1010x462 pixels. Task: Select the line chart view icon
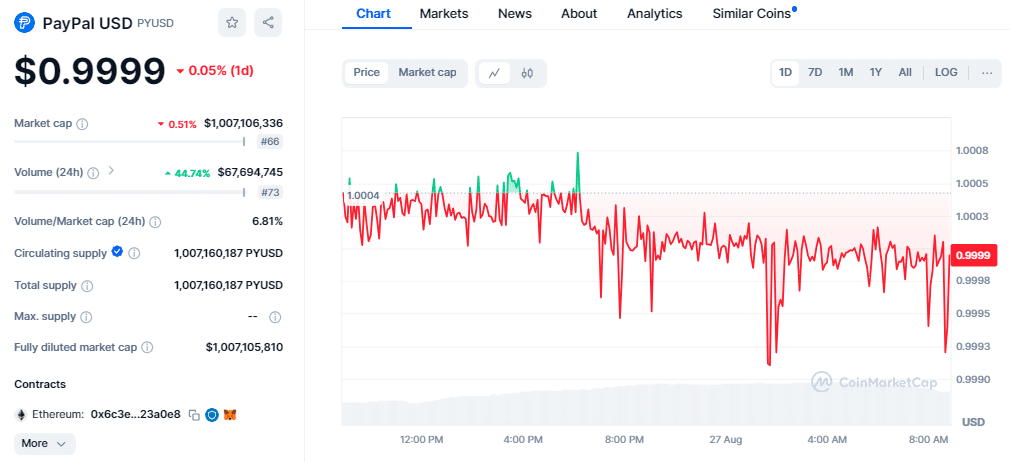pyautogui.click(x=494, y=73)
